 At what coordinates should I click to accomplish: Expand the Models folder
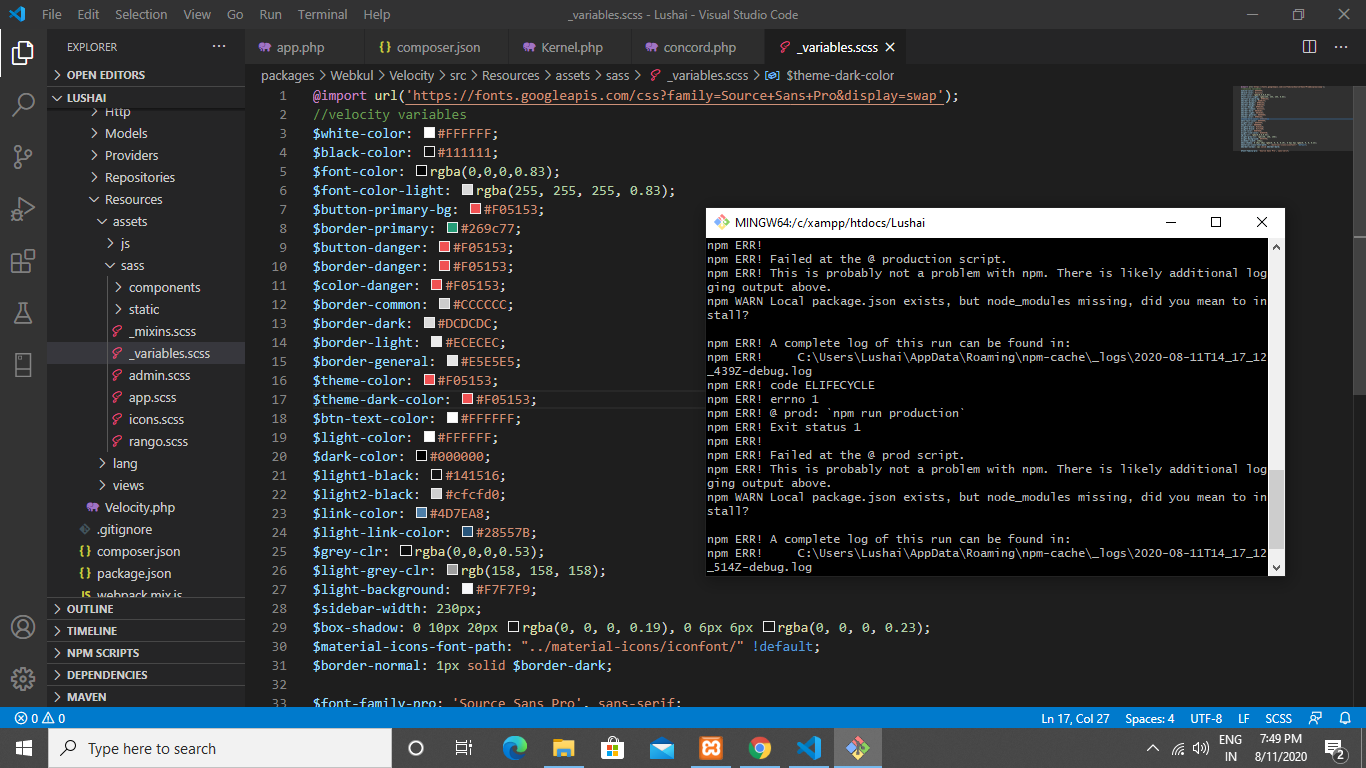pos(146,133)
